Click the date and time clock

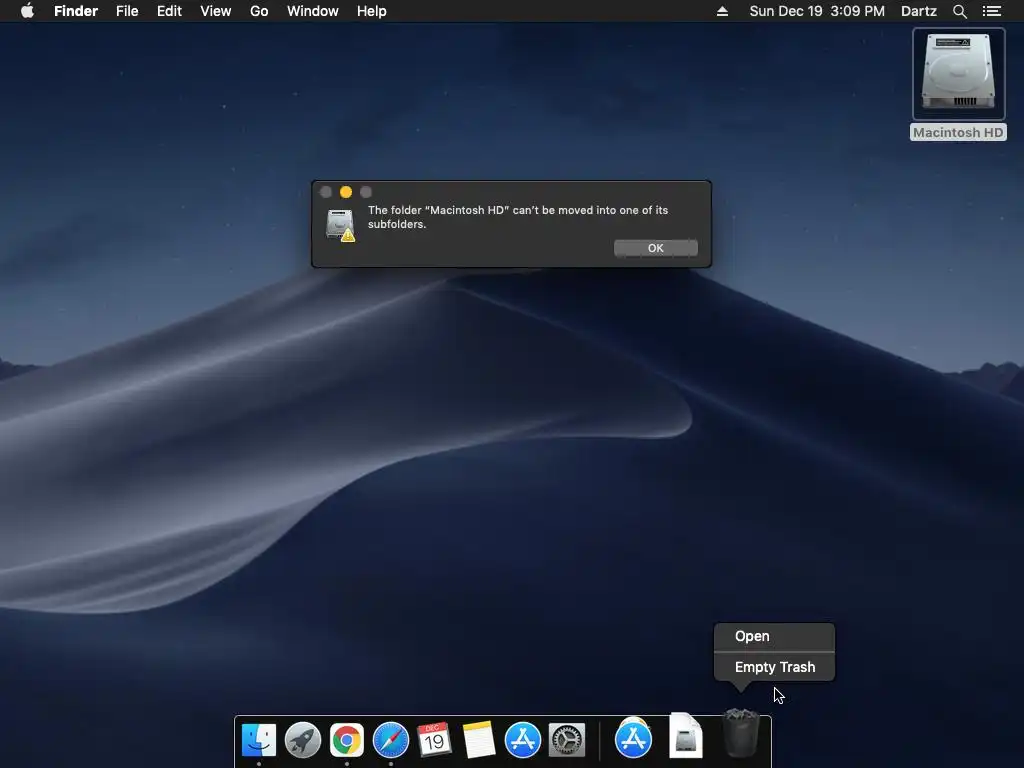[x=817, y=11]
